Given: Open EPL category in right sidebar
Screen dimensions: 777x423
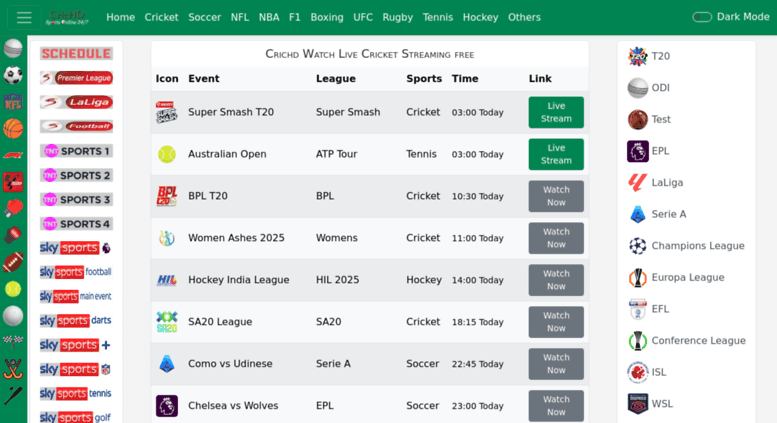Looking at the screenshot, I should pos(648,152).
